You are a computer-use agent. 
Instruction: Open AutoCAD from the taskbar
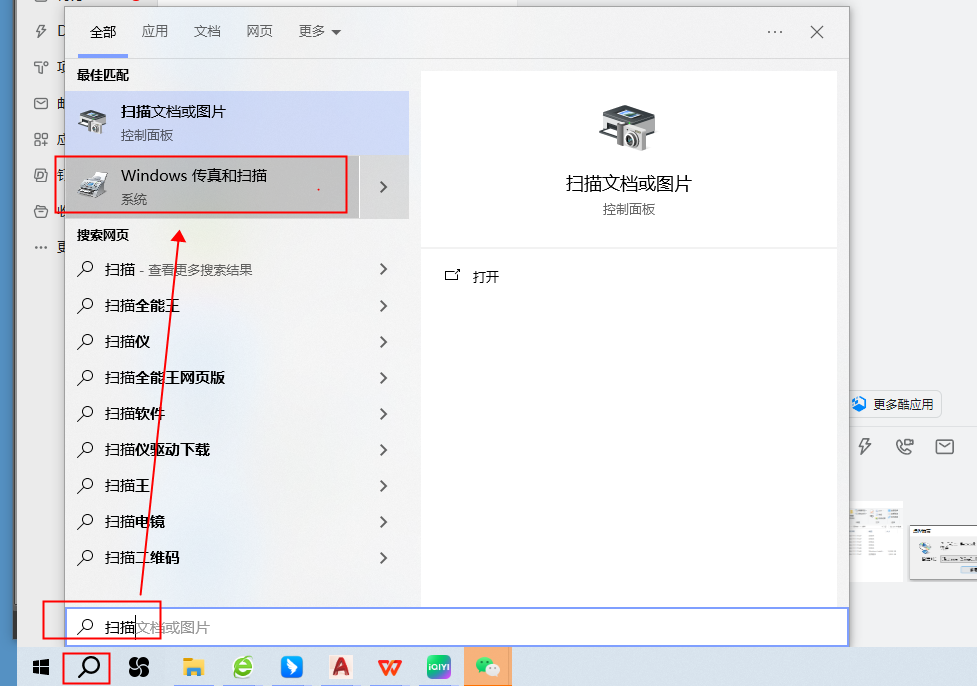click(x=341, y=666)
